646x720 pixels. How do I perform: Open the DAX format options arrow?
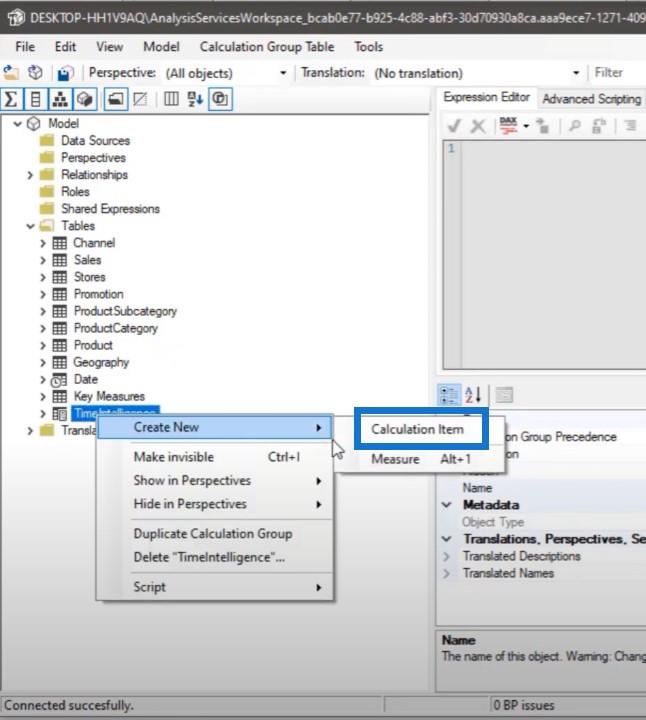click(526, 126)
